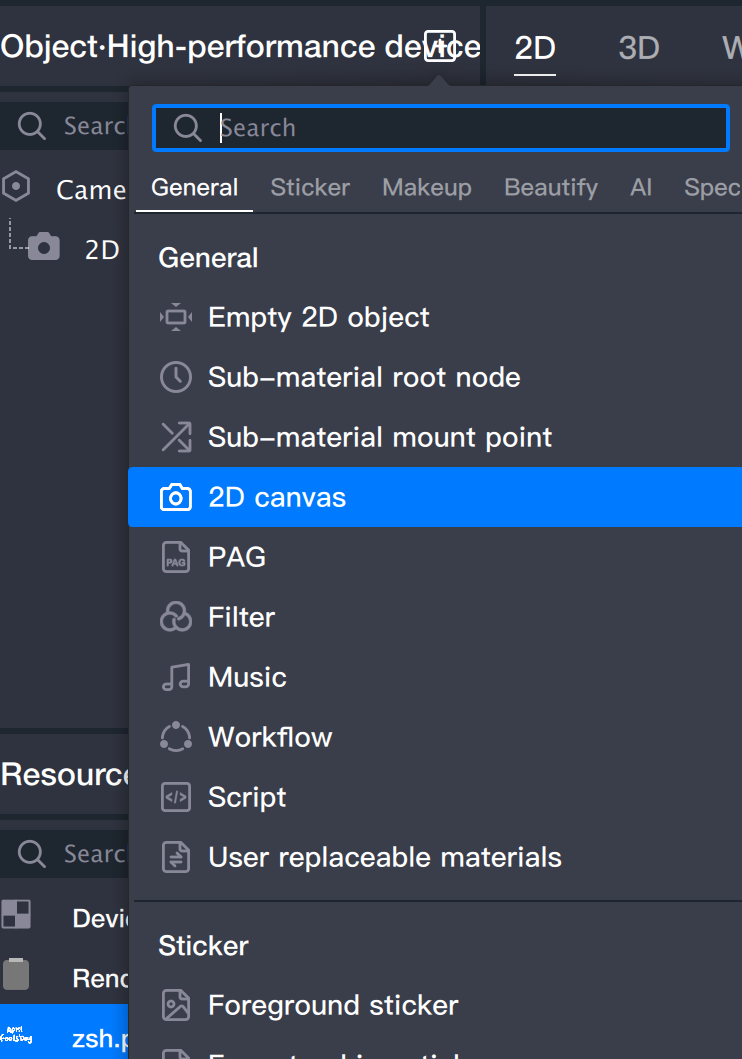Select the zsh resource thumbnail
This screenshot has height=1059, width=742.
coord(16,1034)
